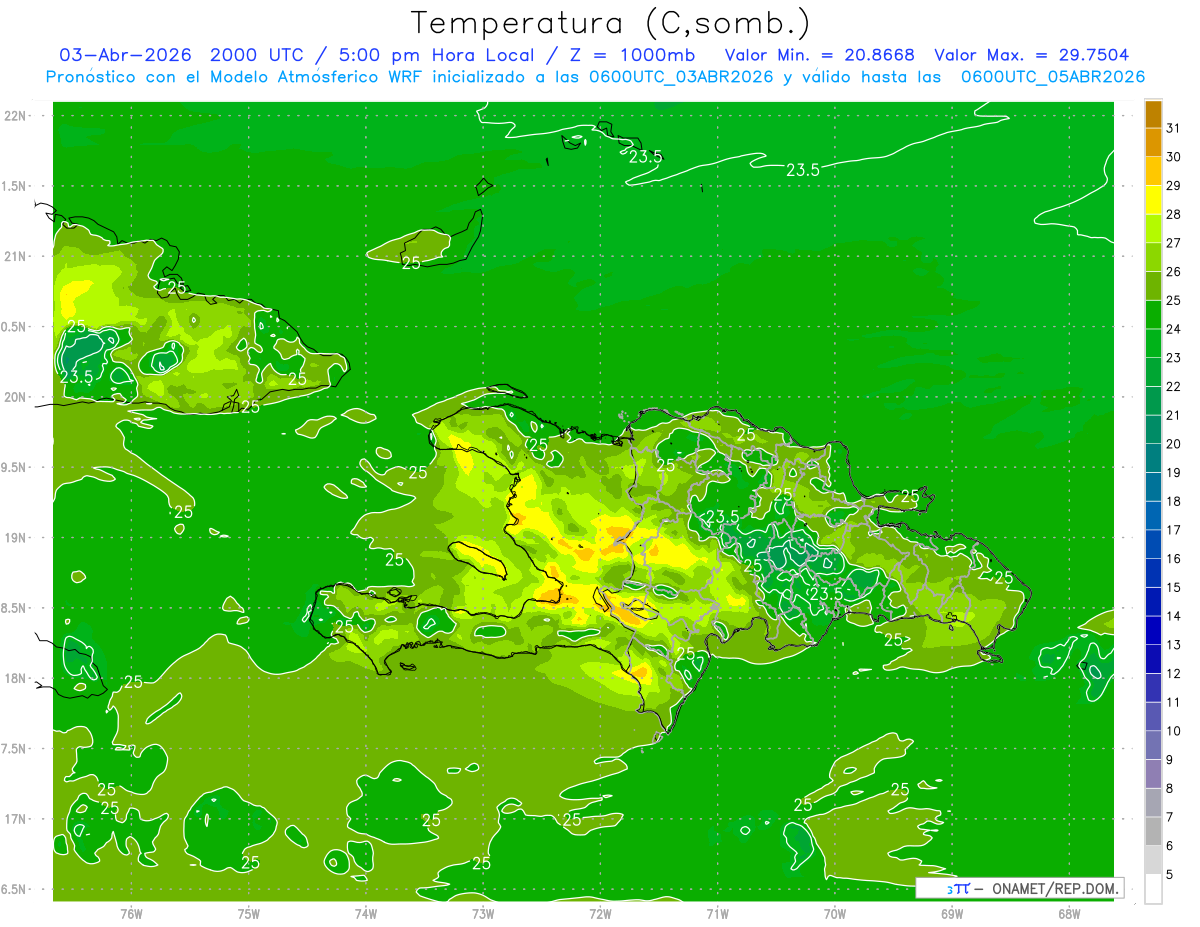Click the orange 31 degree color swatch
1200x927 pixels.
(1153, 114)
